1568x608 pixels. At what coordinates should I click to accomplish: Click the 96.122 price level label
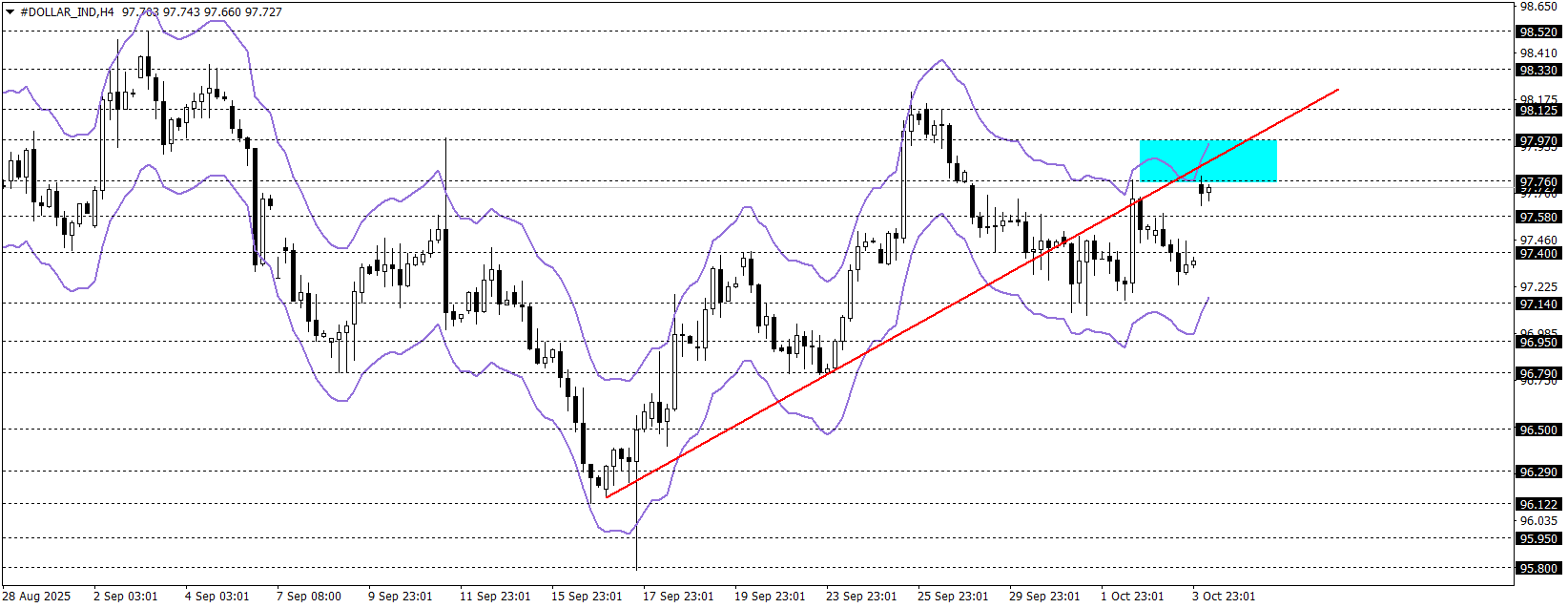pos(1538,504)
